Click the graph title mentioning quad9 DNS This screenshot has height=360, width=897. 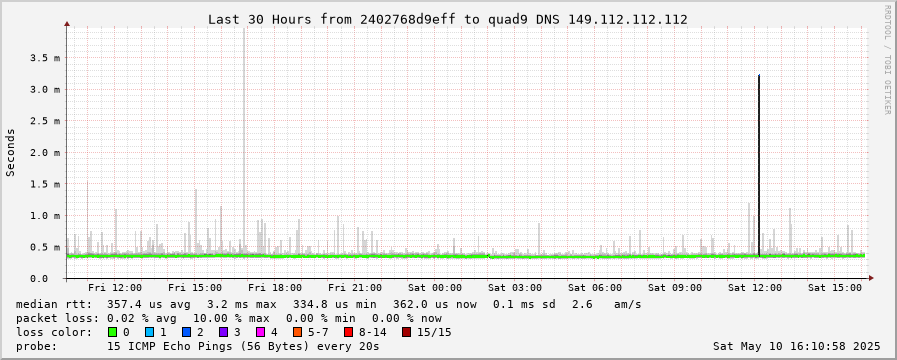[447, 19]
